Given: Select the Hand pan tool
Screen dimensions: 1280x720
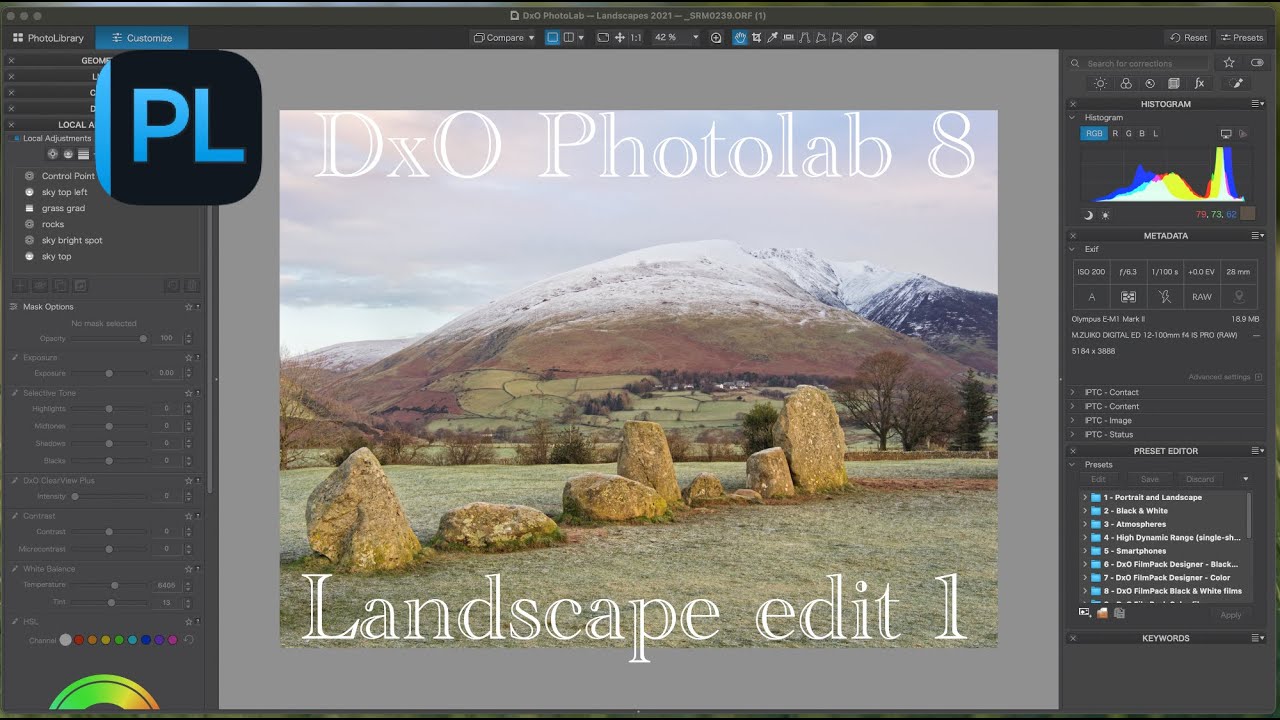Looking at the screenshot, I should [740, 37].
